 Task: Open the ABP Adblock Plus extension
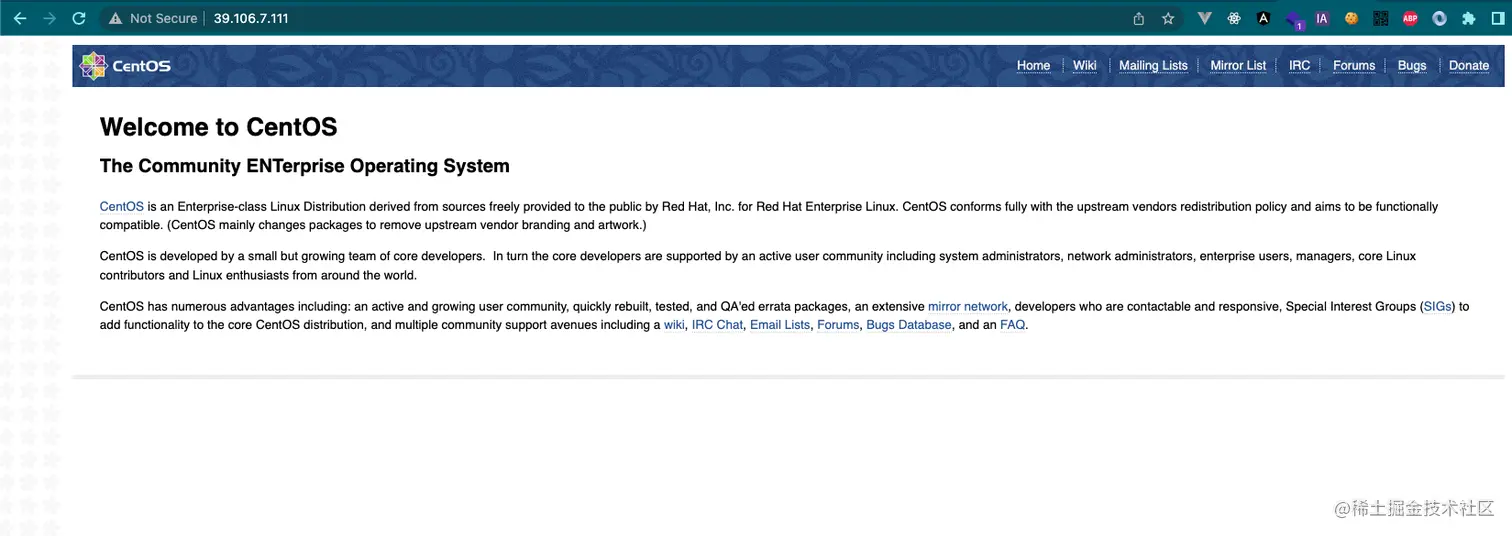point(1410,18)
